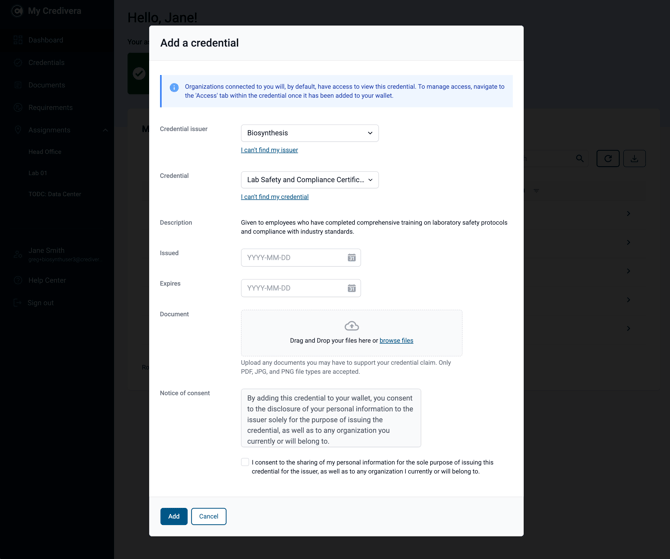The image size is (670, 559).
Task: Click the My Credivera logo icon
Action: (x=17, y=11)
